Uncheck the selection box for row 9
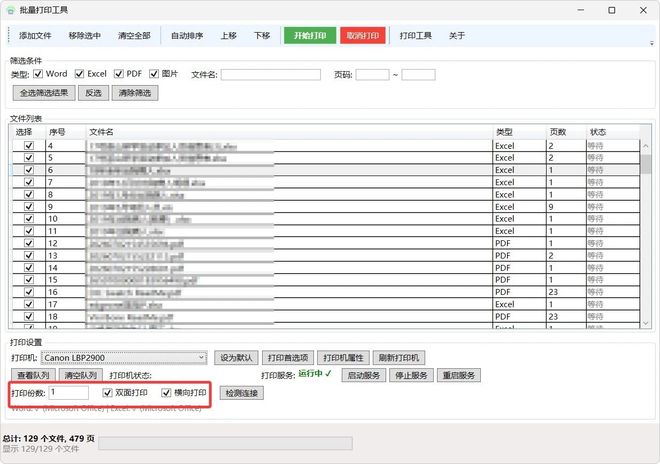The image size is (660, 464). (x=29, y=207)
